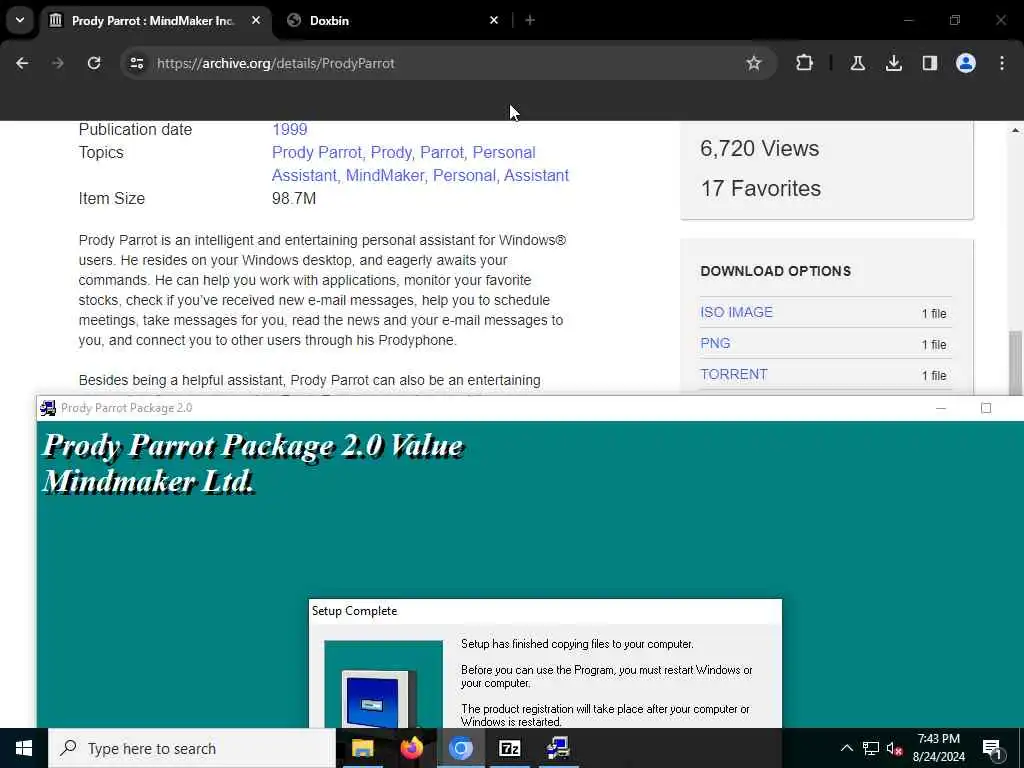Click the Prody Parrot Package 2.0 title icon
The width and height of the screenshot is (1024, 768).
click(x=48, y=408)
